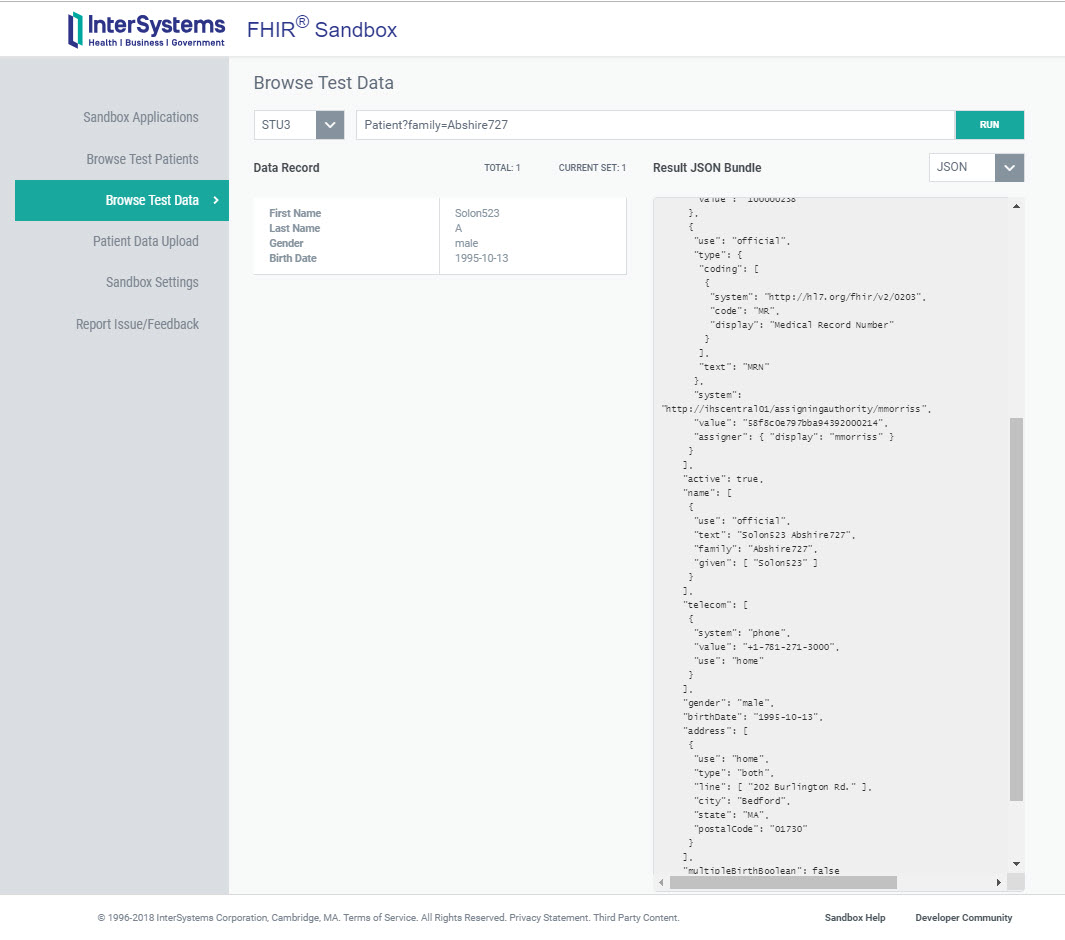Click the 202 Burlington Rd. address line
The image size is (1065, 940).
coord(782,787)
